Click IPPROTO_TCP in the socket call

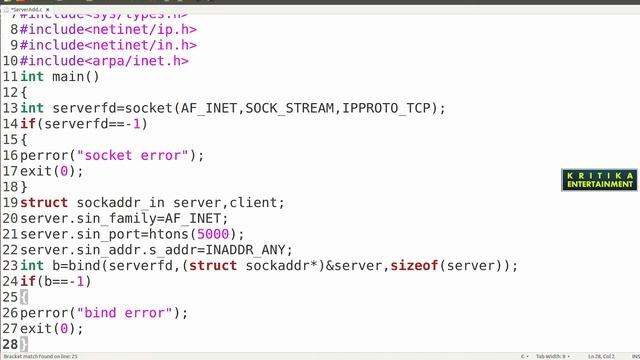(x=387, y=108)
